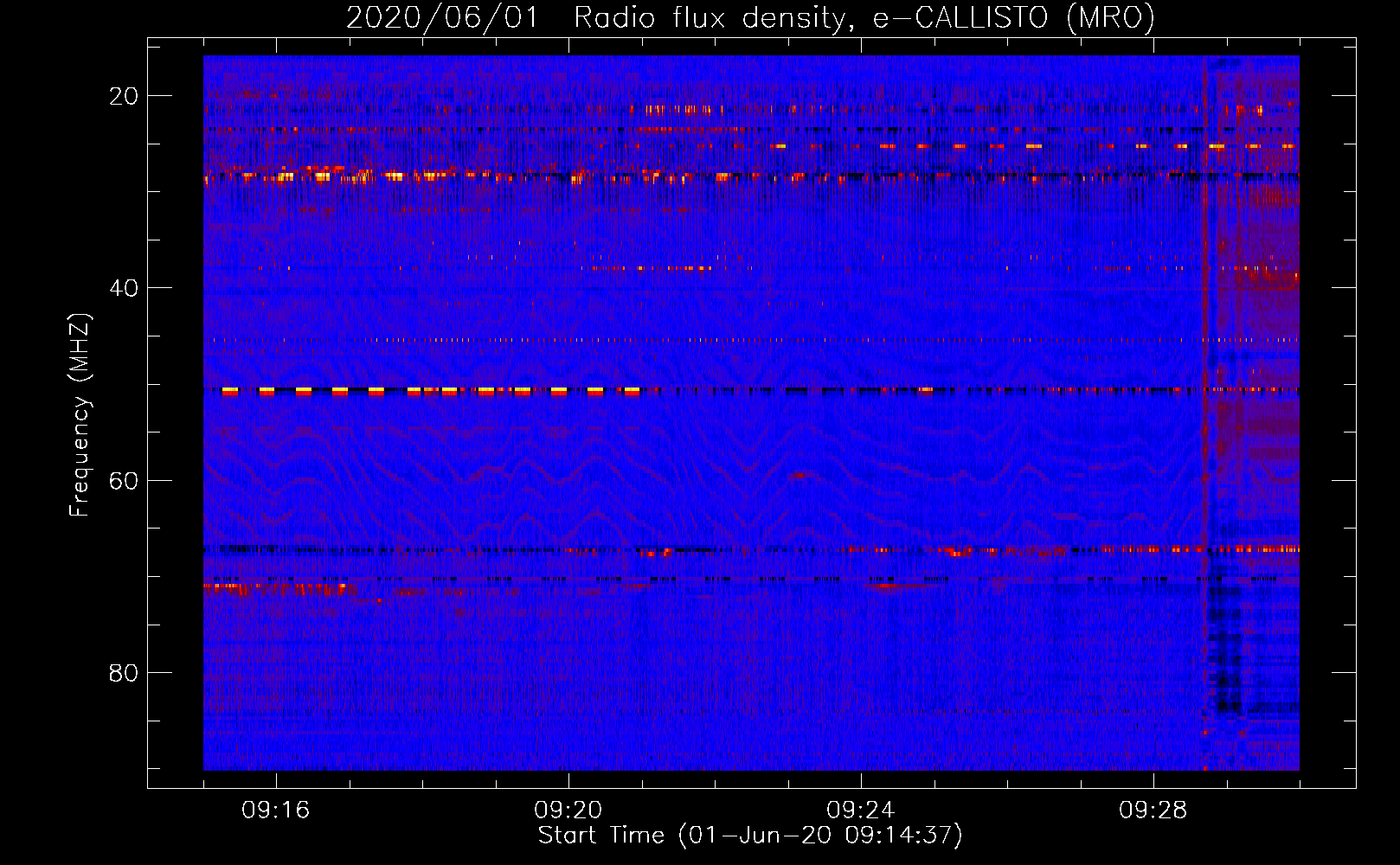This screenshot has height=865, width=1400.
Task: Click the 80 frequency tick label
Action: pos(124,673)
